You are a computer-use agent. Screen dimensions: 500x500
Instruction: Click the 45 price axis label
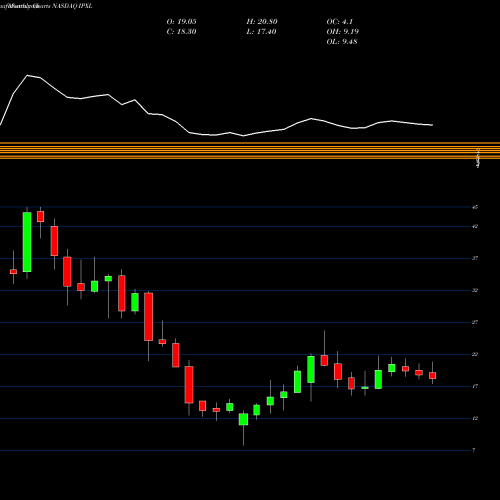(475, 207)
